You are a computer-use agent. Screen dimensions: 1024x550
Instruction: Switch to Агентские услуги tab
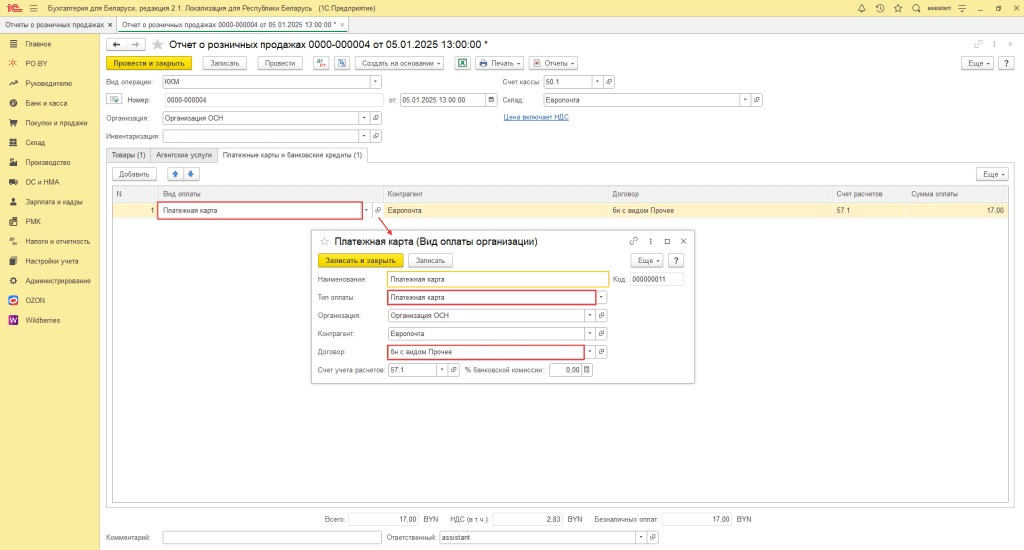[x=184, y=155]
